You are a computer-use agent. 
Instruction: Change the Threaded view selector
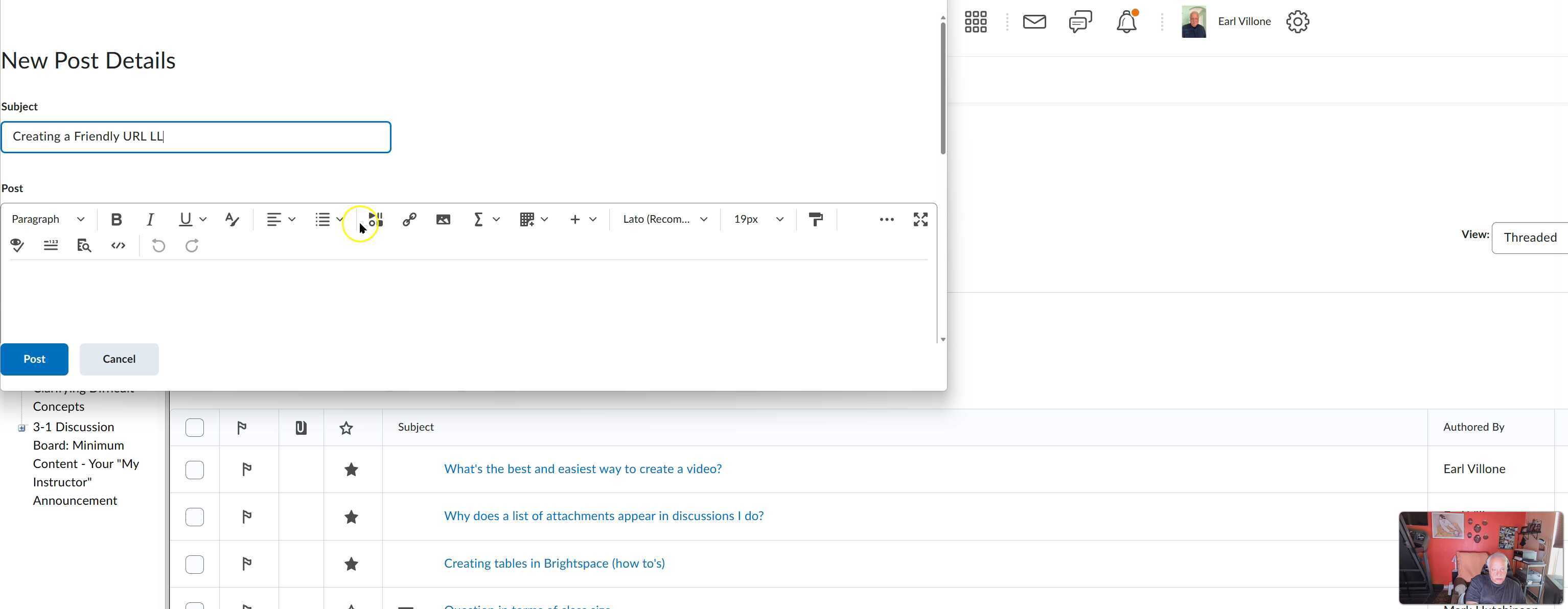[x=1530, y=237]
